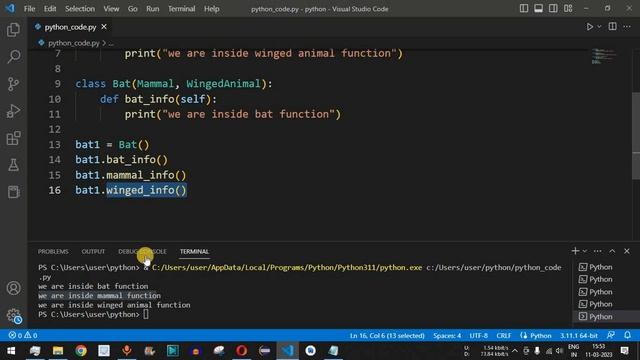Open feedback icon in status bar
640x360 pixels.
point(611,335)
